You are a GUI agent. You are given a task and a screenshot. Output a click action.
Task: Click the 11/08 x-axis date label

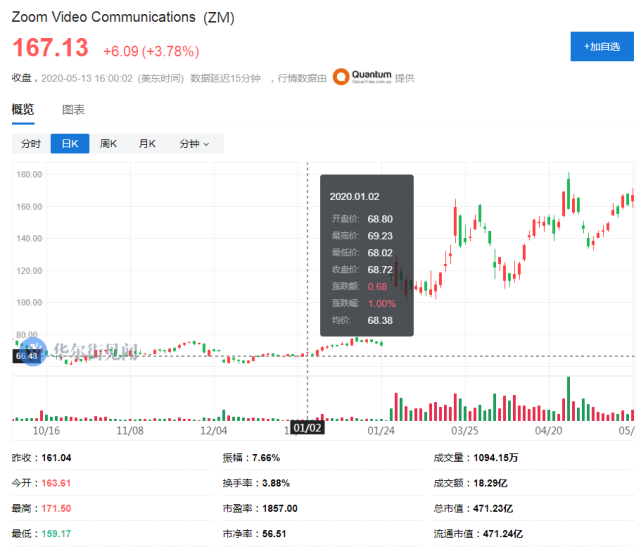click(x=130, y=430)
